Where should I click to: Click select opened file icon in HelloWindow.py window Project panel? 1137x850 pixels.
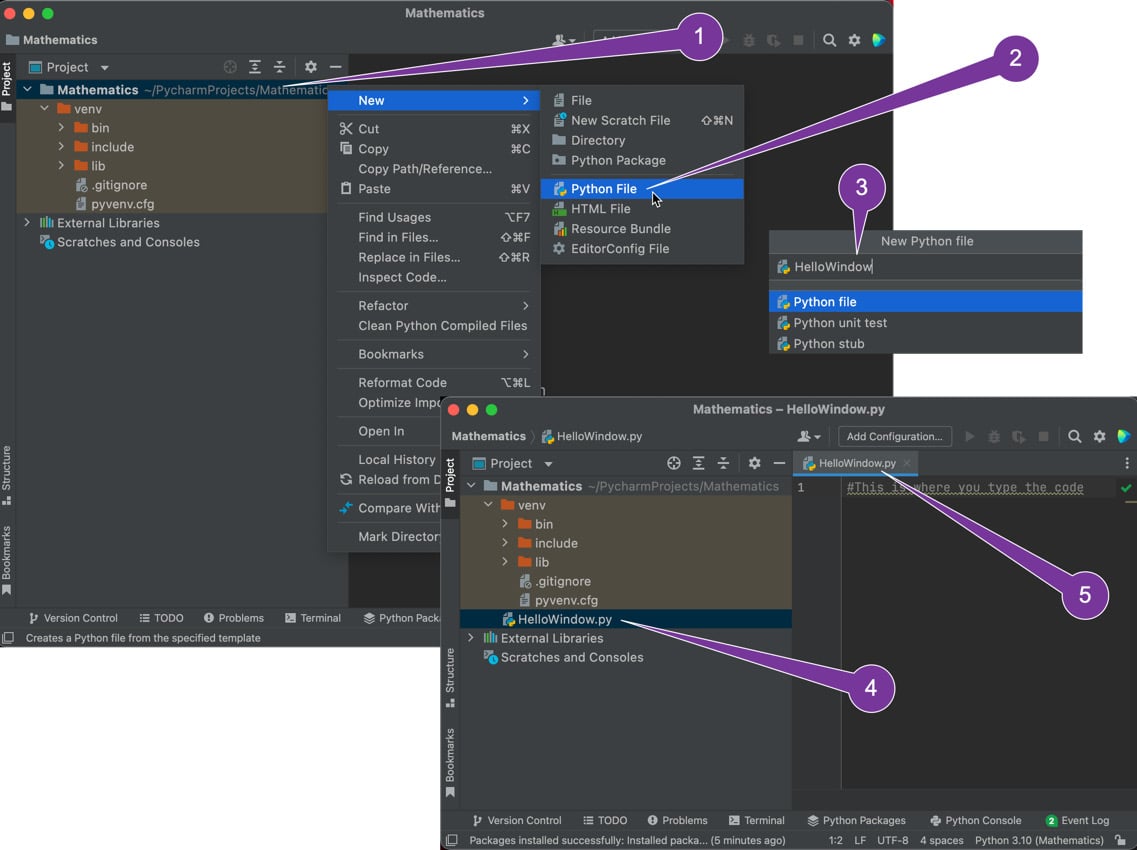point(674,463)
